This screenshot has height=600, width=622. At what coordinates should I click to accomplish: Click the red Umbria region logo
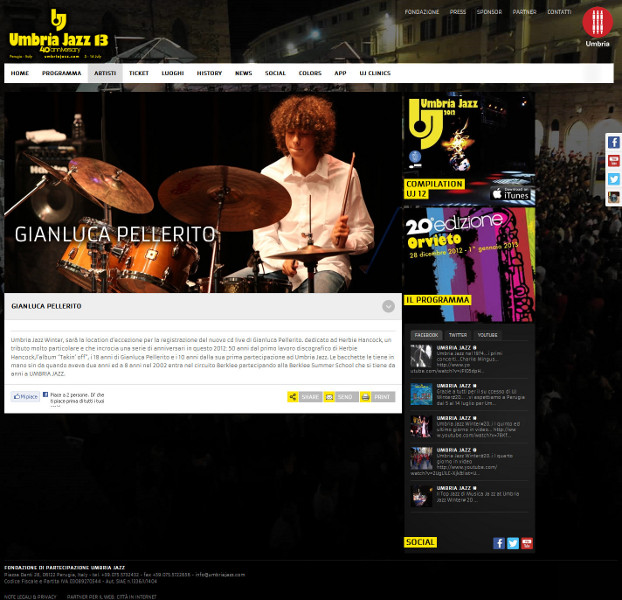[597, 27]
